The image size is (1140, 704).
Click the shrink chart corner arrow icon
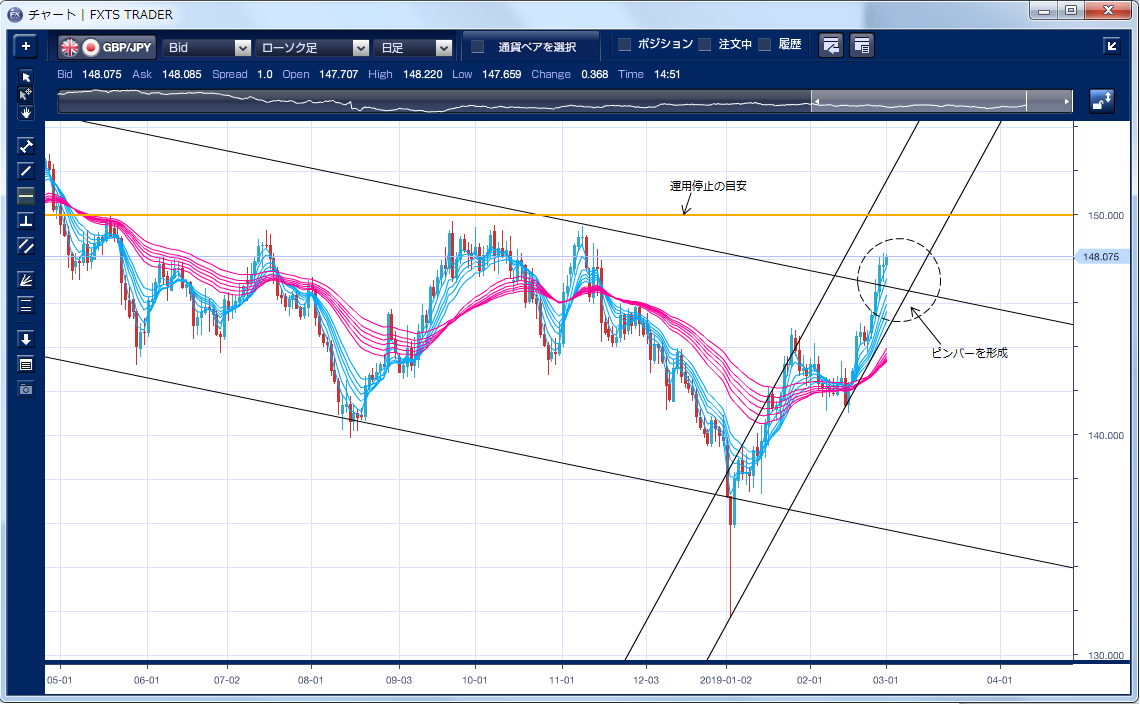[1112, 46]
